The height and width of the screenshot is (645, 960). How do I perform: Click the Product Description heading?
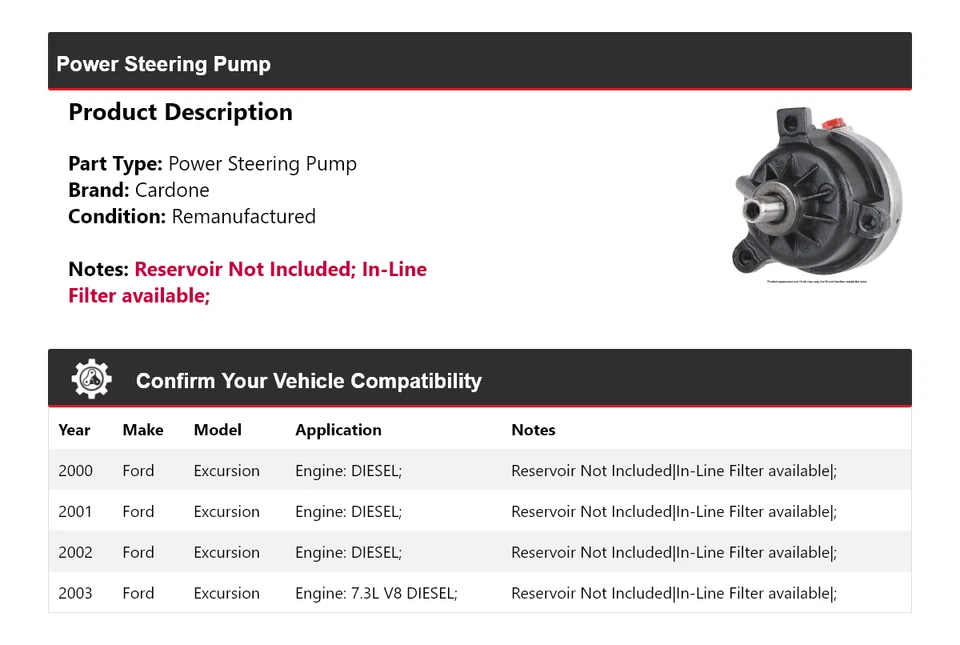(180, 112)
